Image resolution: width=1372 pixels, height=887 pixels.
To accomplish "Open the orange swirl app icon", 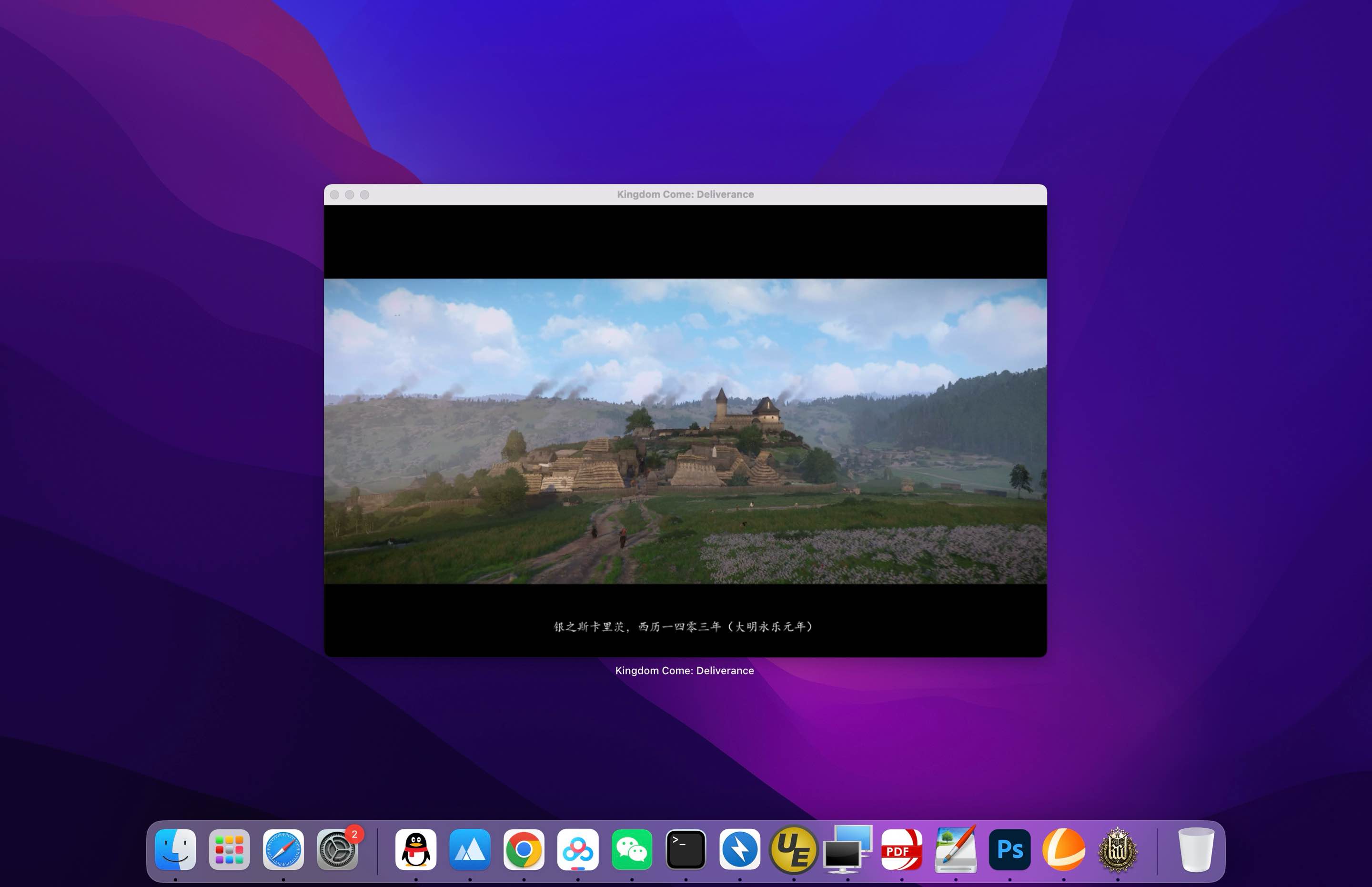I will (1064, 849).
